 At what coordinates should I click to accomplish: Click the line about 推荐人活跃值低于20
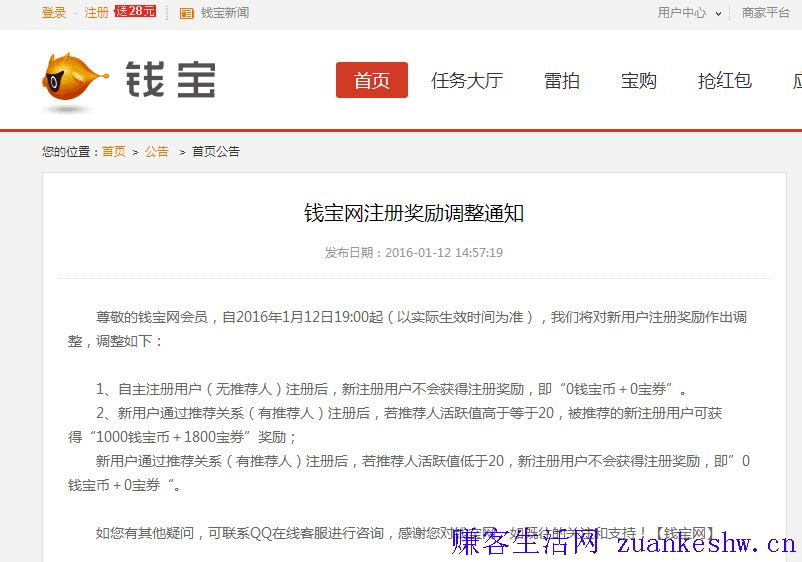click(409, 473)
